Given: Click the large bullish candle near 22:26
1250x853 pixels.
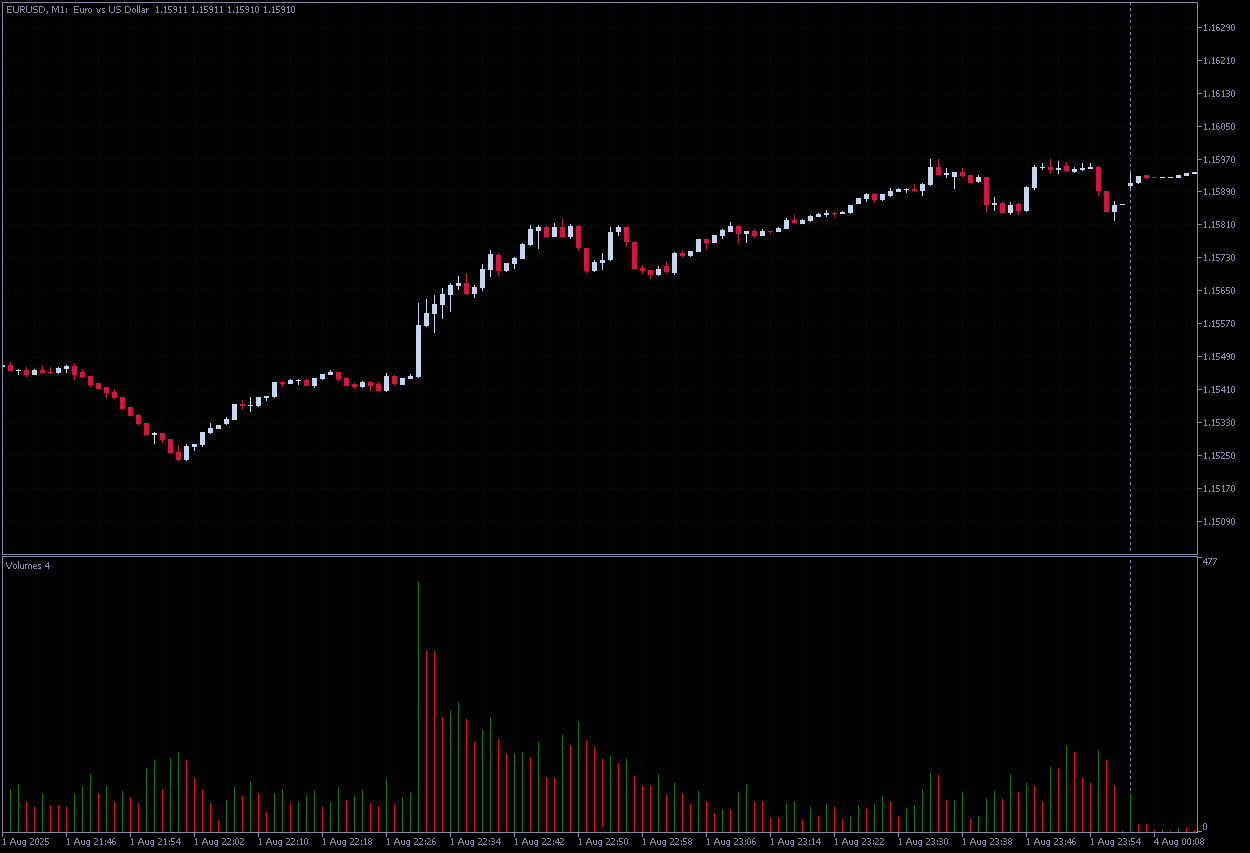Looking at the screenshot, I should coord(418,350).
